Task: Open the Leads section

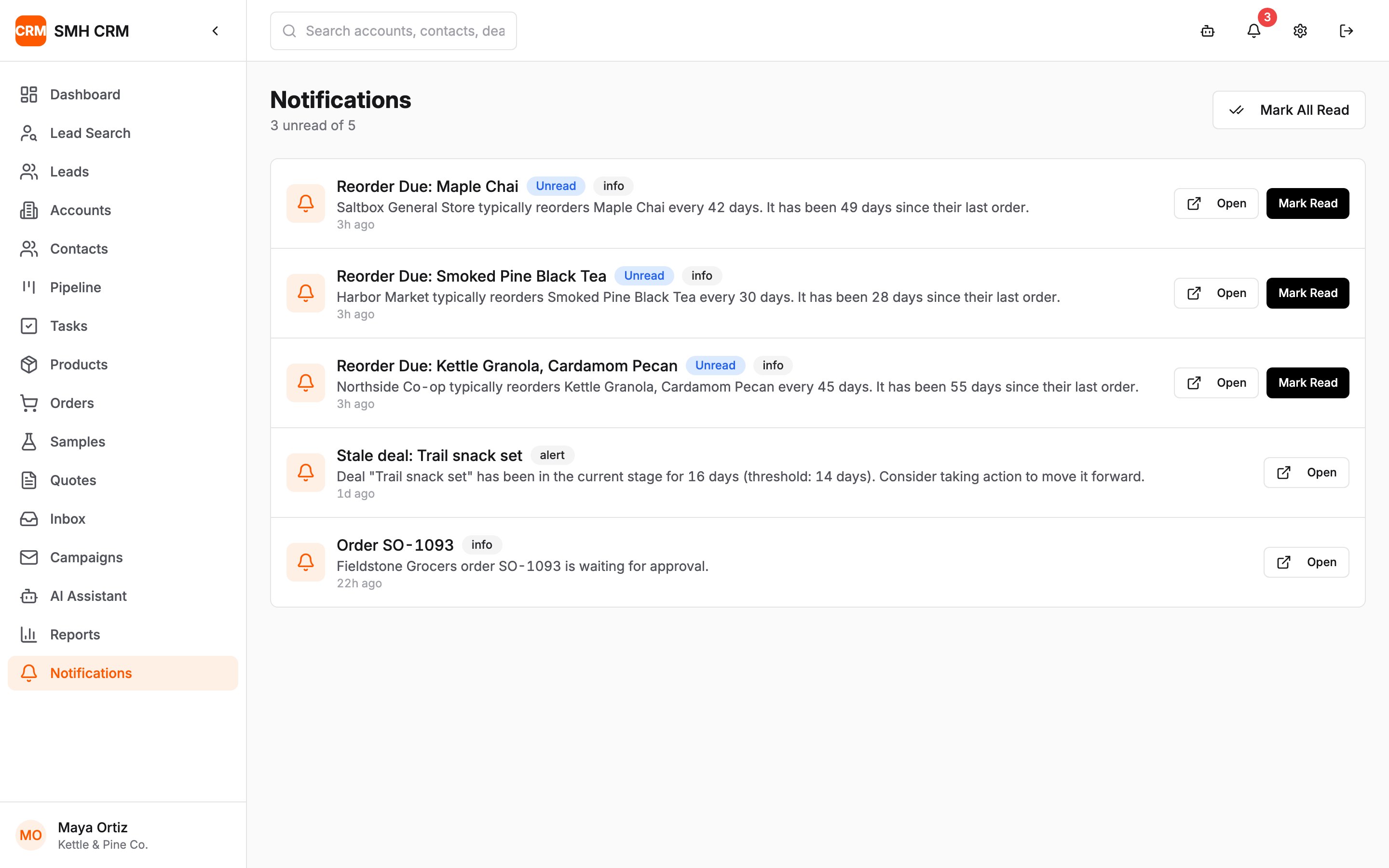Action: [123, 172]
